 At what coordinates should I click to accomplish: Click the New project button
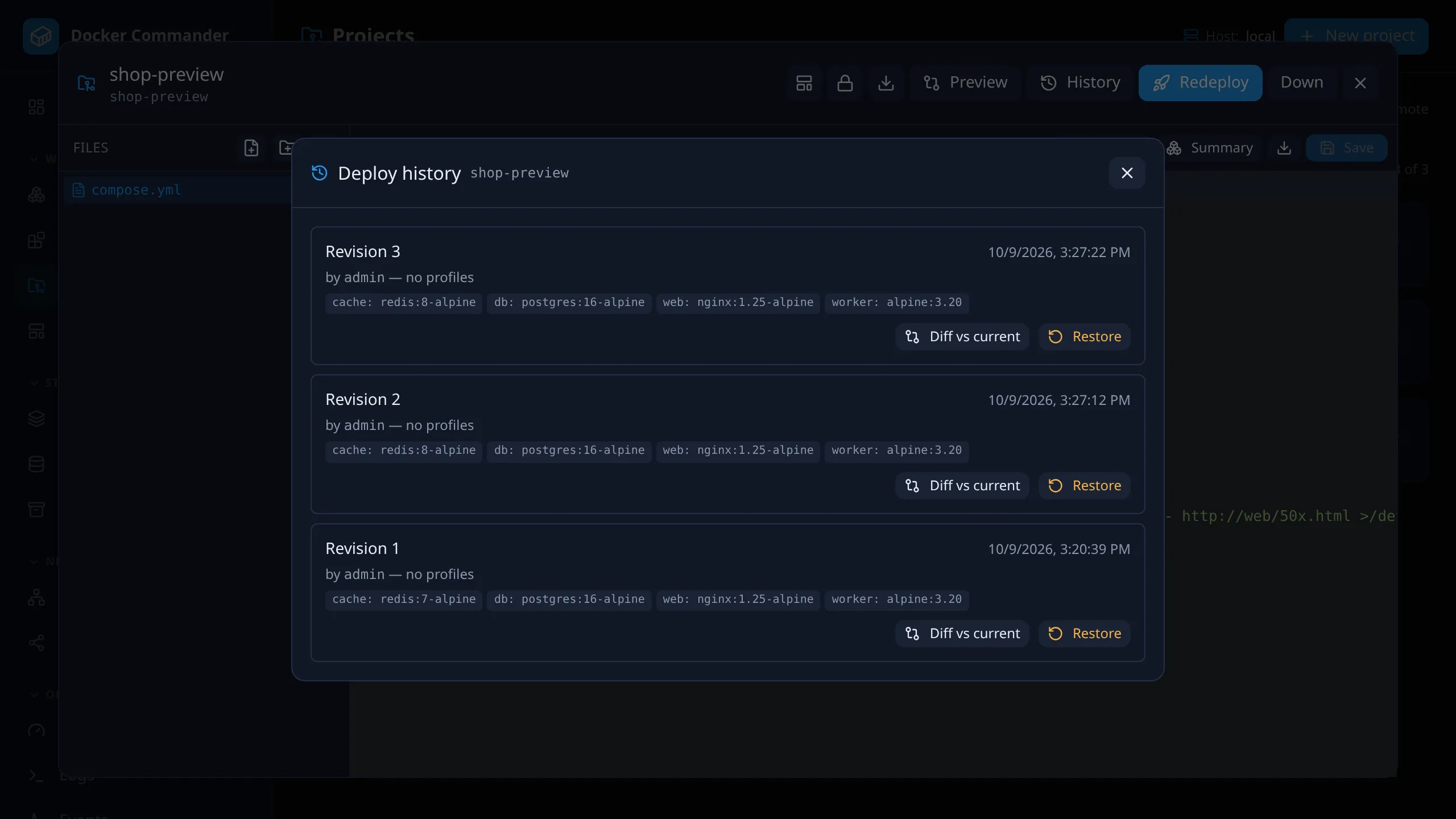(1356, 36)
